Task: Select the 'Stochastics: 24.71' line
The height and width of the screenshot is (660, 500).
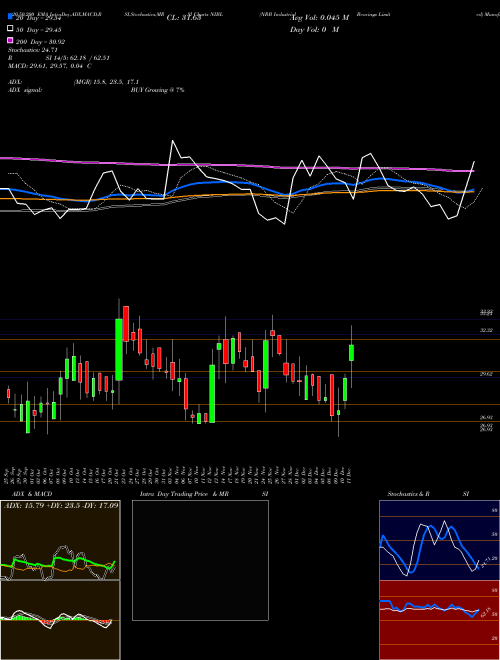Action: (33, 50)
